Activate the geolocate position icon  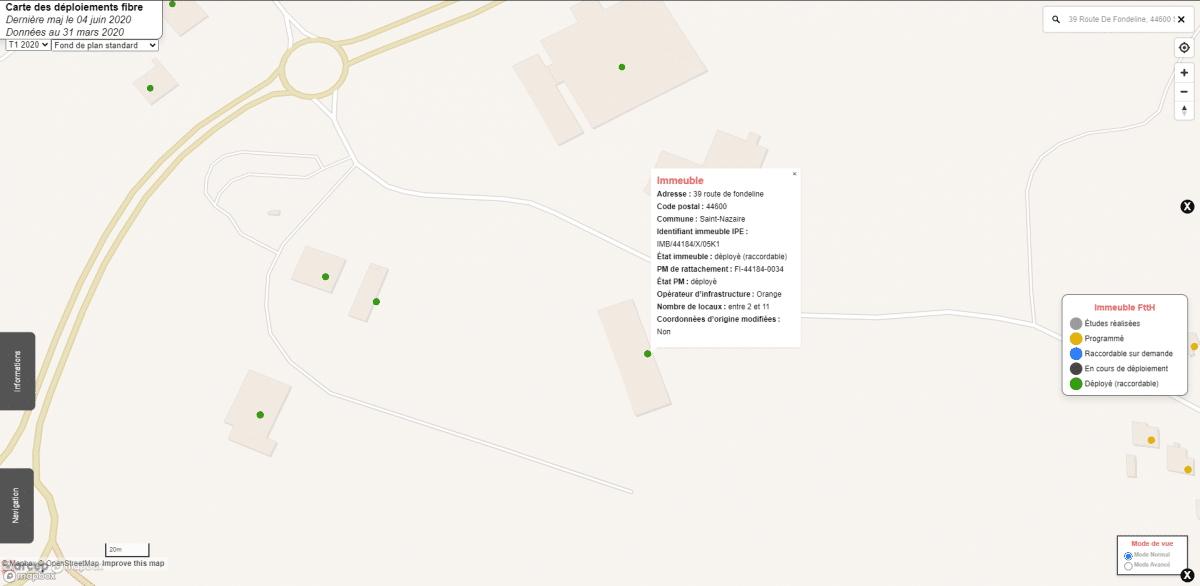[1184, 46]
